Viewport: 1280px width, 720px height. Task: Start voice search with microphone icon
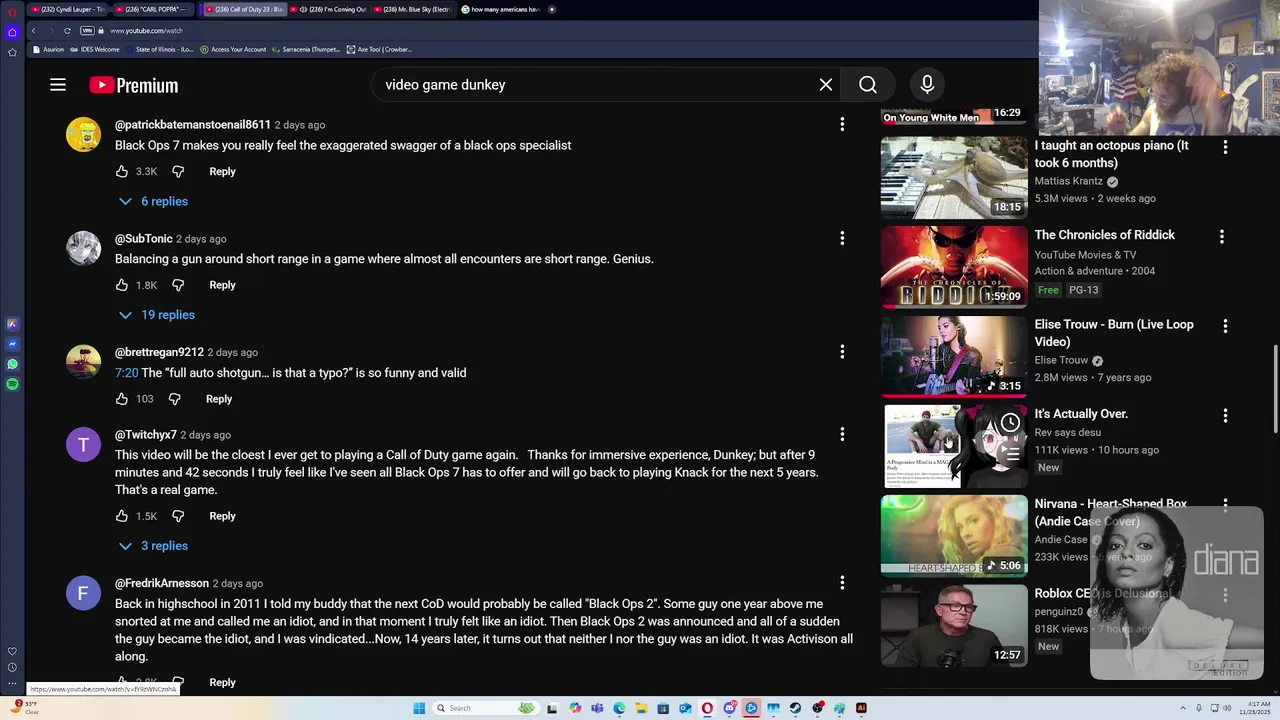click(x=927, y=85)
